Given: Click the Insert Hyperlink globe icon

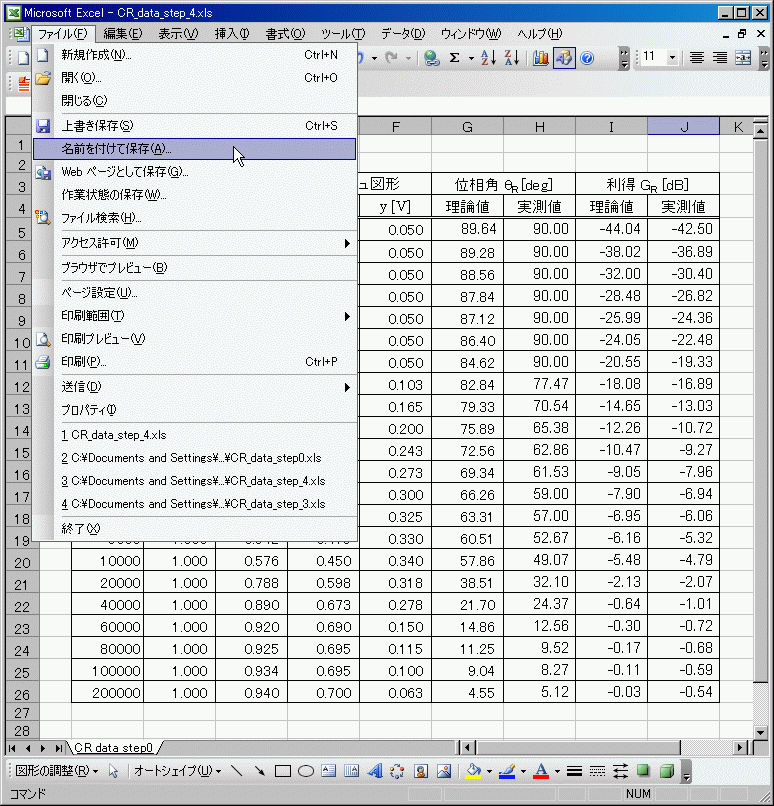Looking at the screenshot, I should [431, 58].
